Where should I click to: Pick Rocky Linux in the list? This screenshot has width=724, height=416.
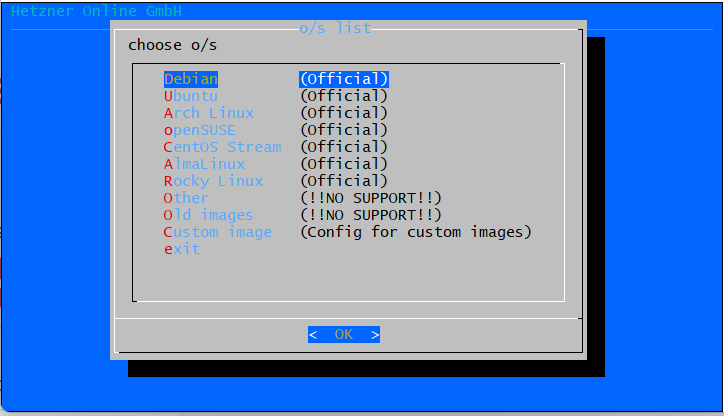(213, 181)
